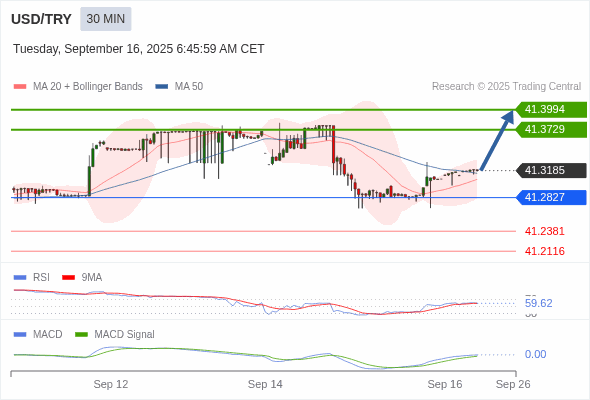This screenshot has width=590, height=400.
Task: Click the Research © 2025 Trading Central text
Action: pyautogui.click(x=506, y=87)
